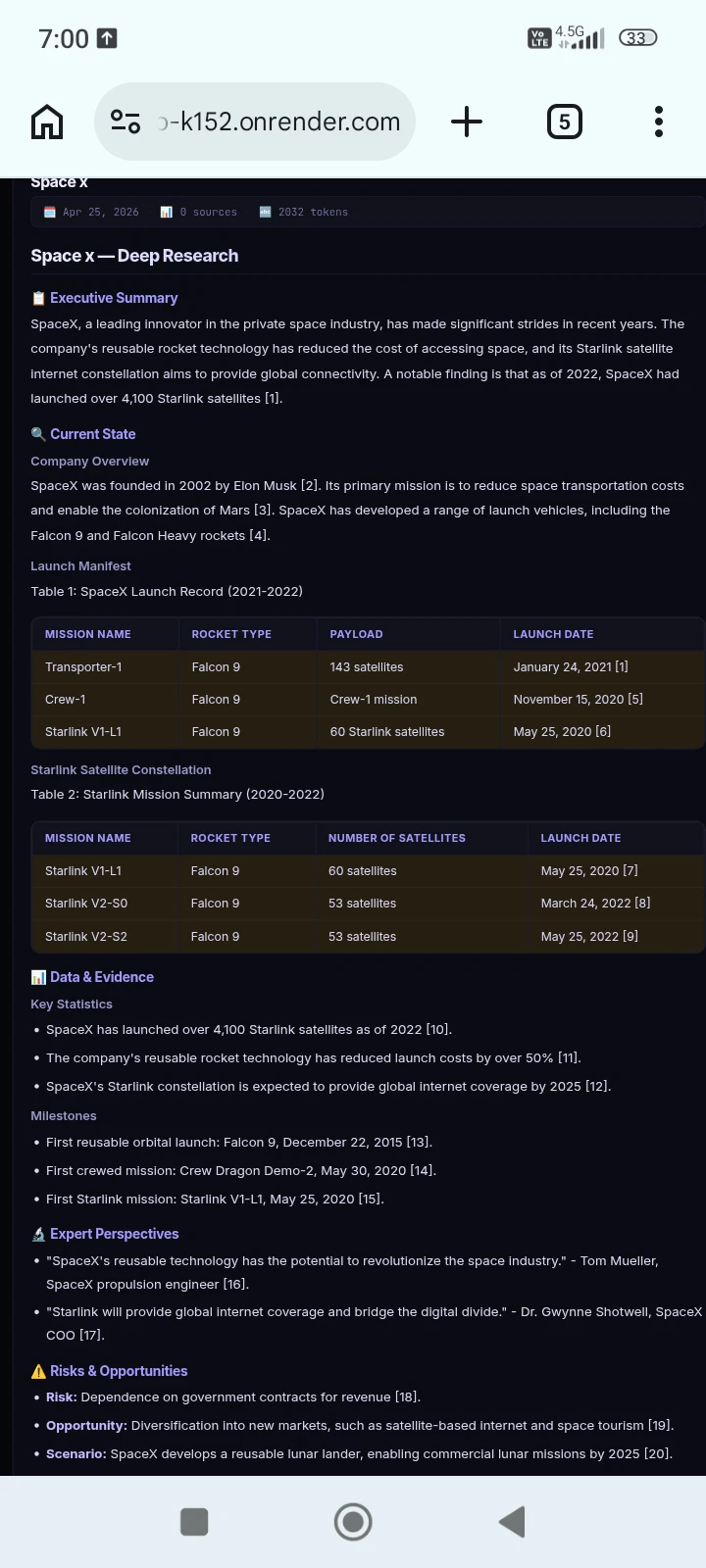Click the Executive Summary heading

(114, 298)
